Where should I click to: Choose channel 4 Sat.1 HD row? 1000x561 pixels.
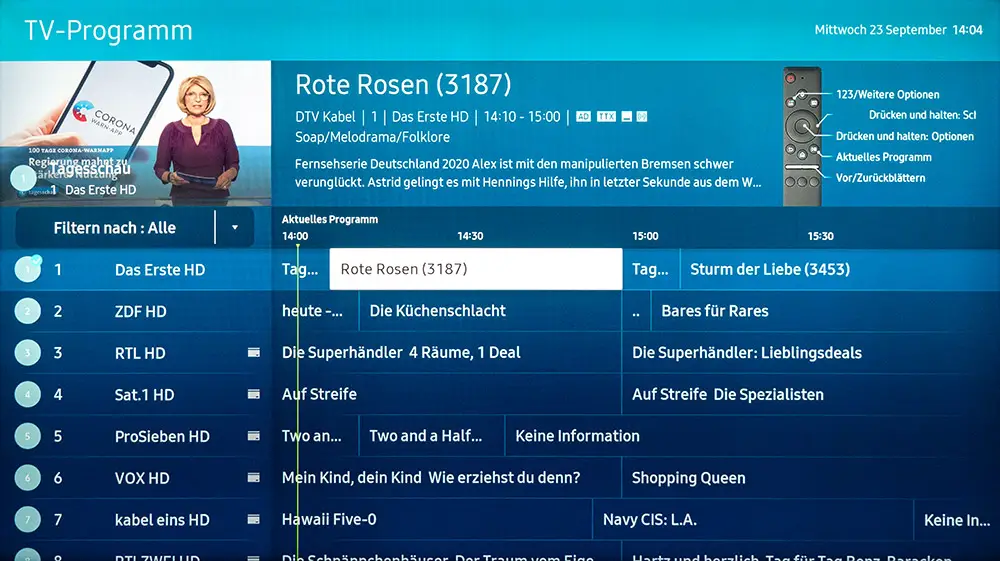(x=135, y=395)
